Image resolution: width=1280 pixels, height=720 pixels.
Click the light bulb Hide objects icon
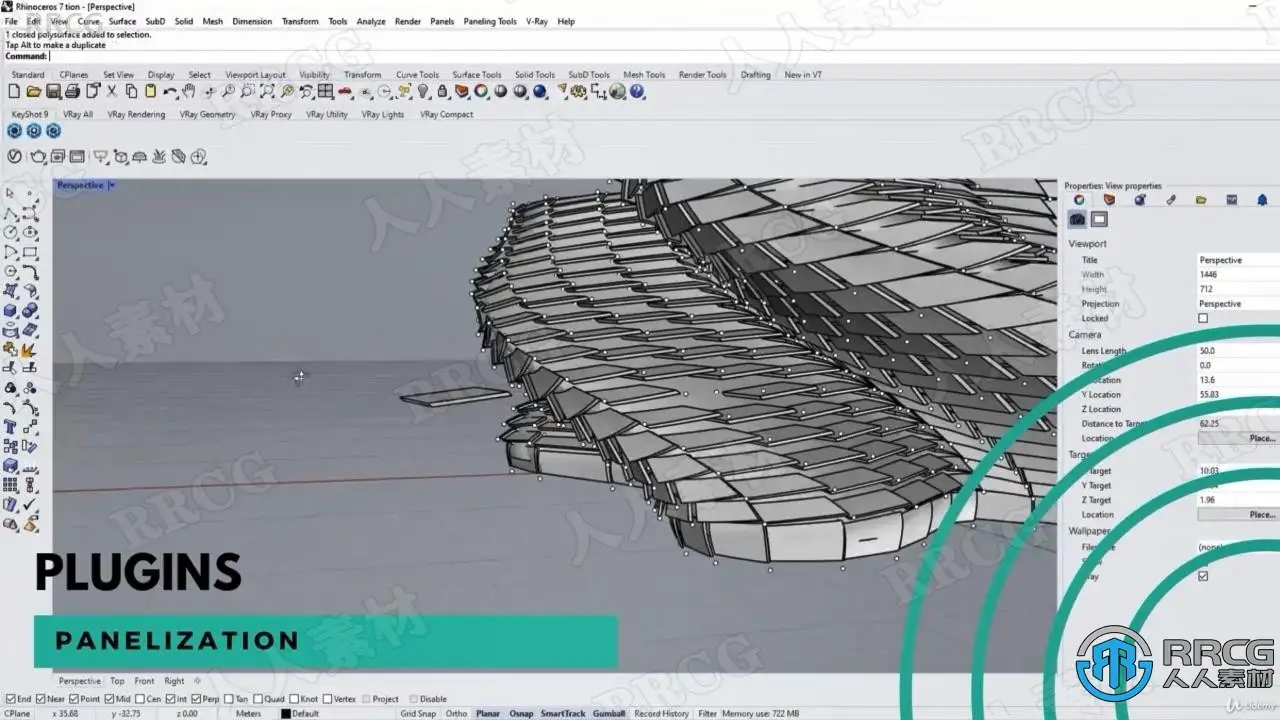[x=423, y=92]
